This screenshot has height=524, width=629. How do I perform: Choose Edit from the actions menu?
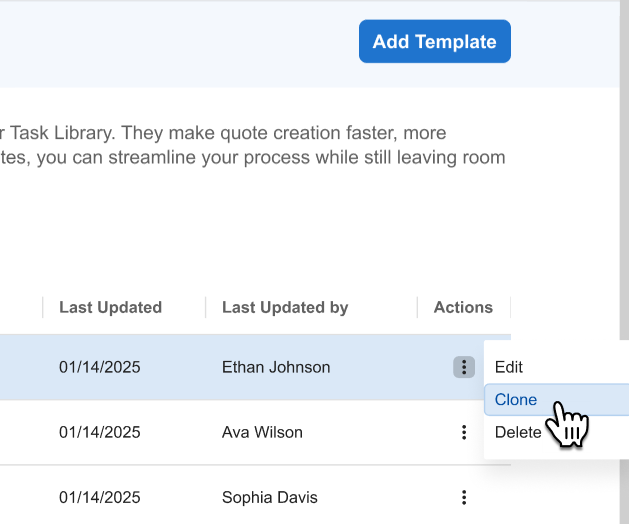coord(509,367)
